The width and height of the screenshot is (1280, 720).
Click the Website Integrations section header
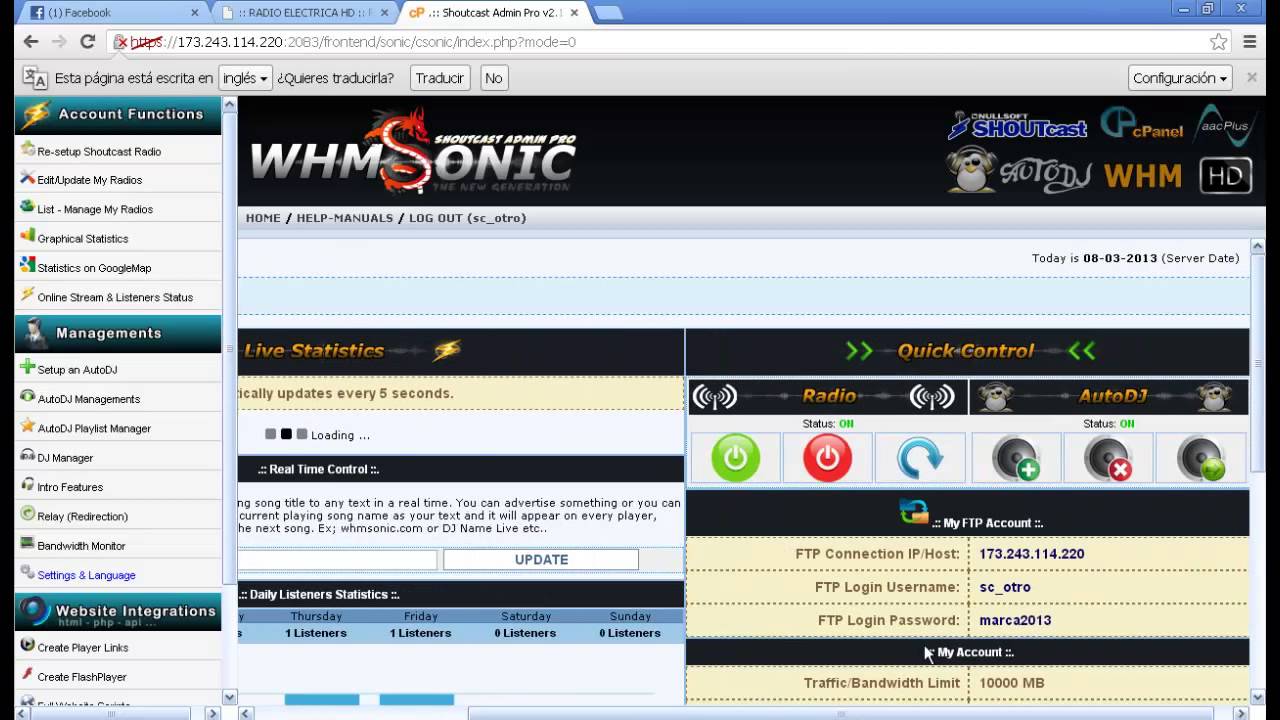[x=118, y=611]
